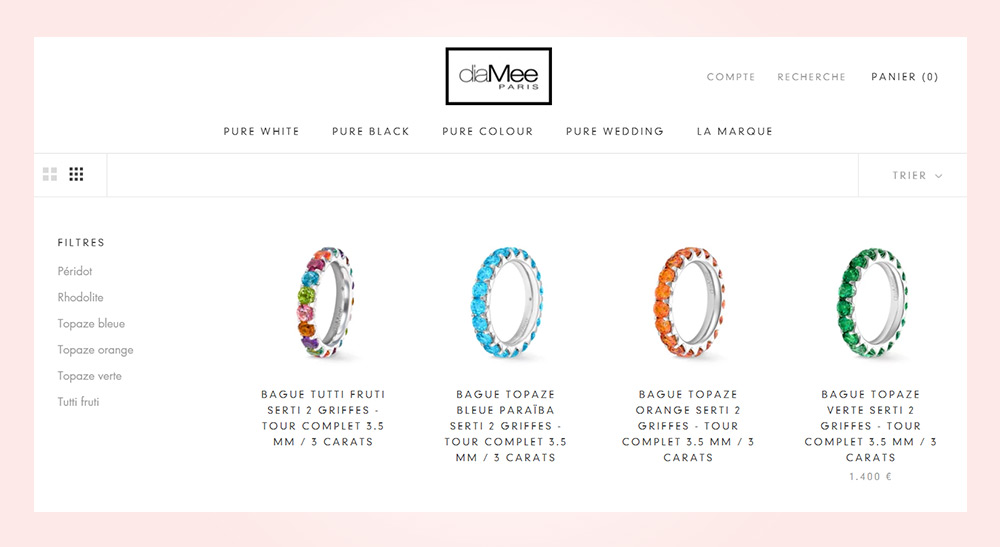Open the Recherche search link
Image resolution: width=1000 pixels, height=547 pixels.
811,77
